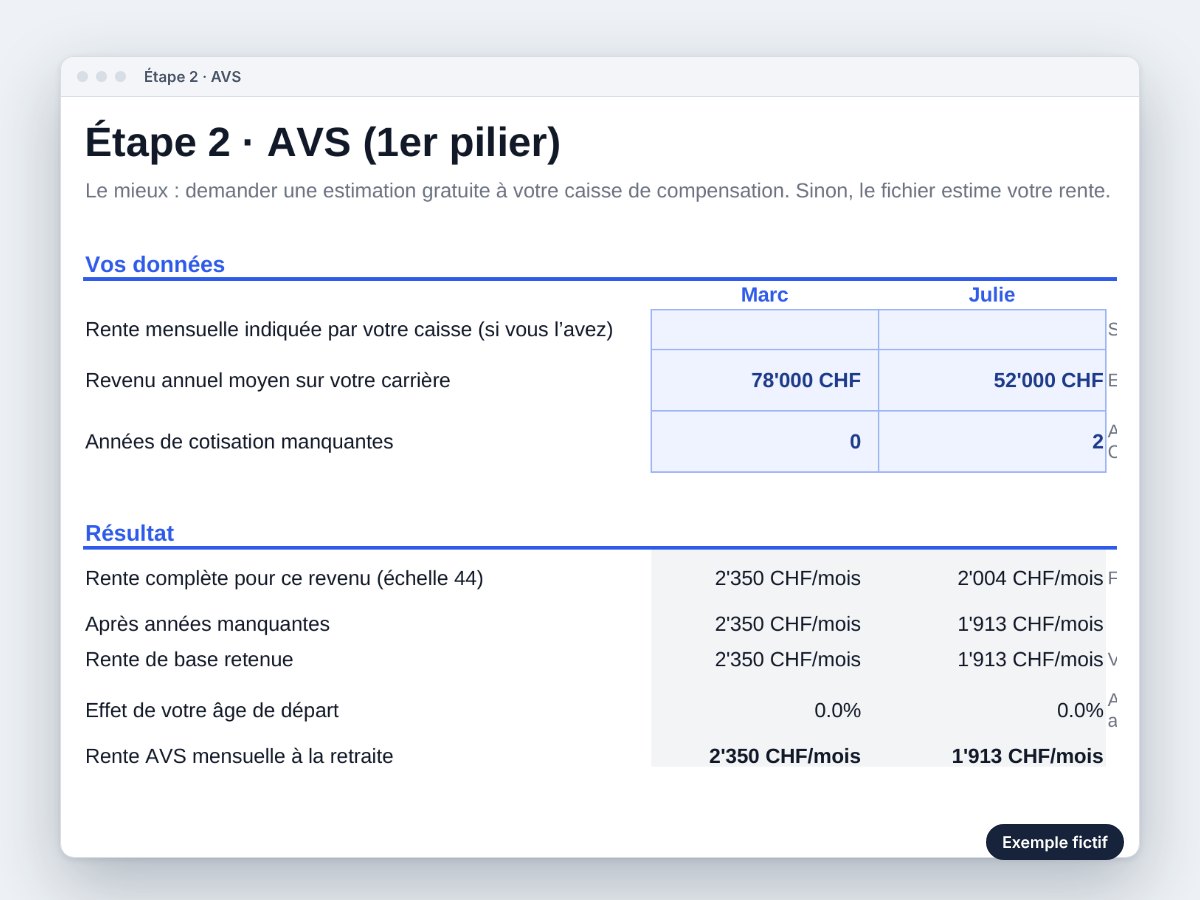This screenshot has width=1200, height=900.
Task: Click the label 'Rente mensuelle indiquée par votre caisse'
Action: point(349,329)
